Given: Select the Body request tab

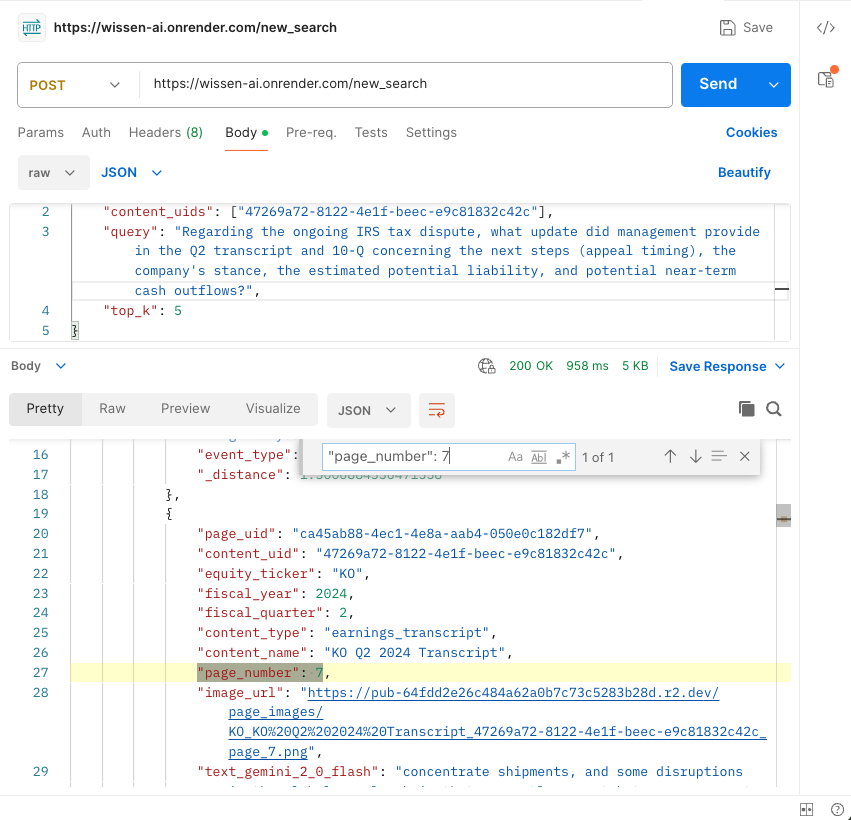Looking at the screenshot, I should pos(246,132).
